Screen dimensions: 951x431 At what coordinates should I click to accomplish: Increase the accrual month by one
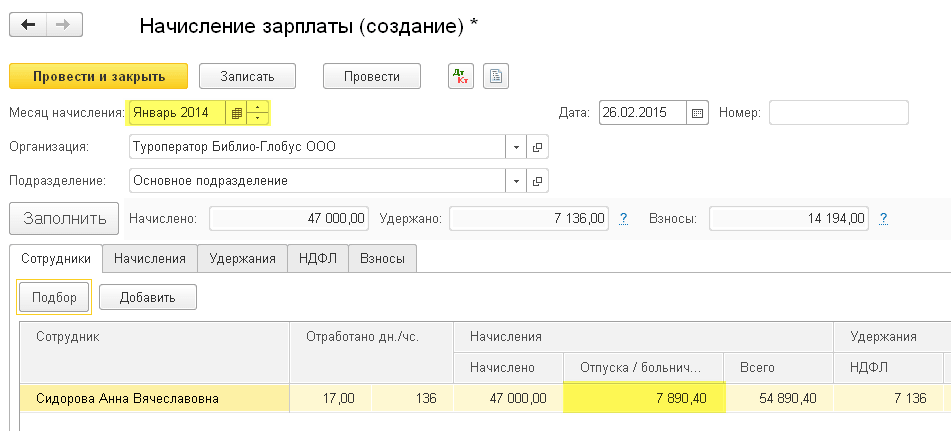259,108
